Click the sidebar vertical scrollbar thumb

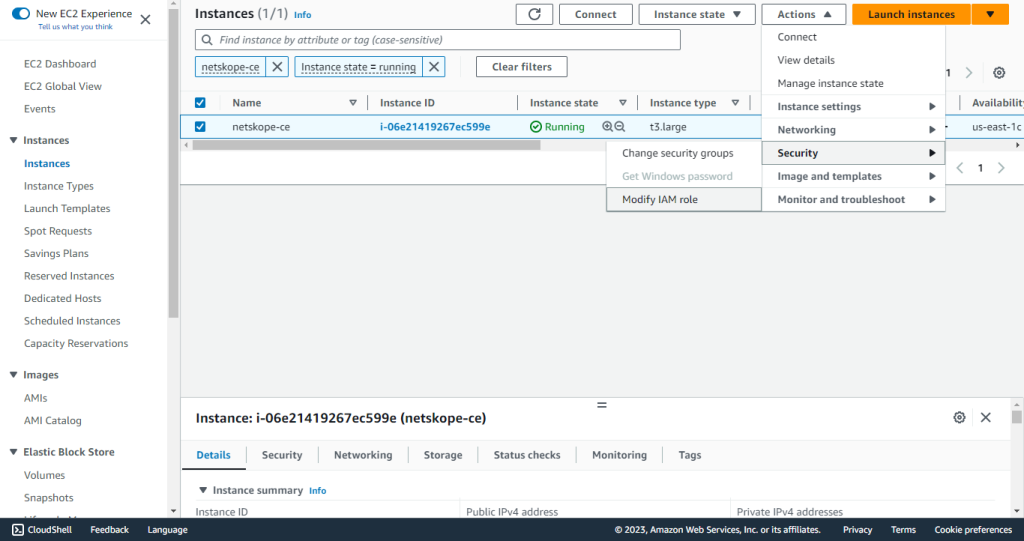click(x=173, y=163)
